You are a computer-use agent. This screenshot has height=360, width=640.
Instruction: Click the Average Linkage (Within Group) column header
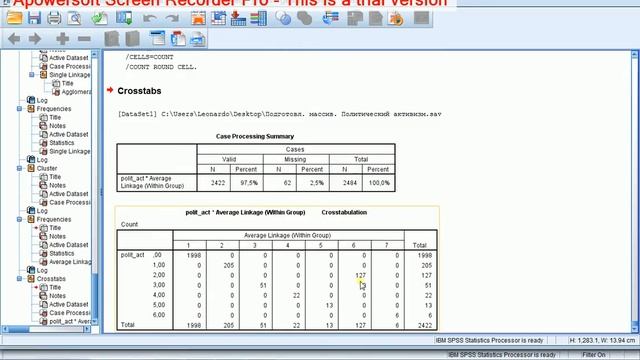[287, 236]
